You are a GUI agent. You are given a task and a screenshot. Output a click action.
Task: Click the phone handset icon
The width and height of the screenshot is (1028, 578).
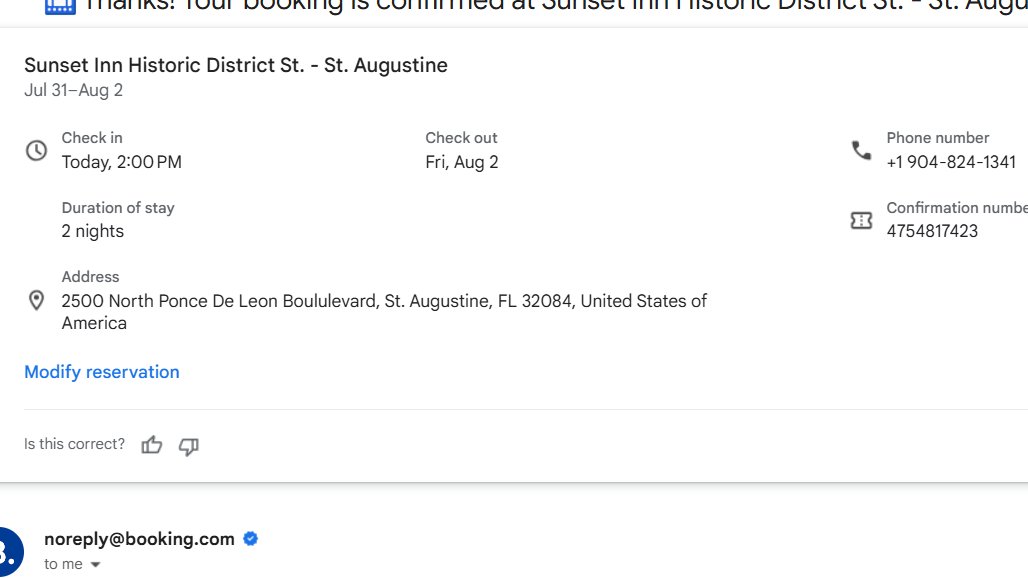click(861, 151)
